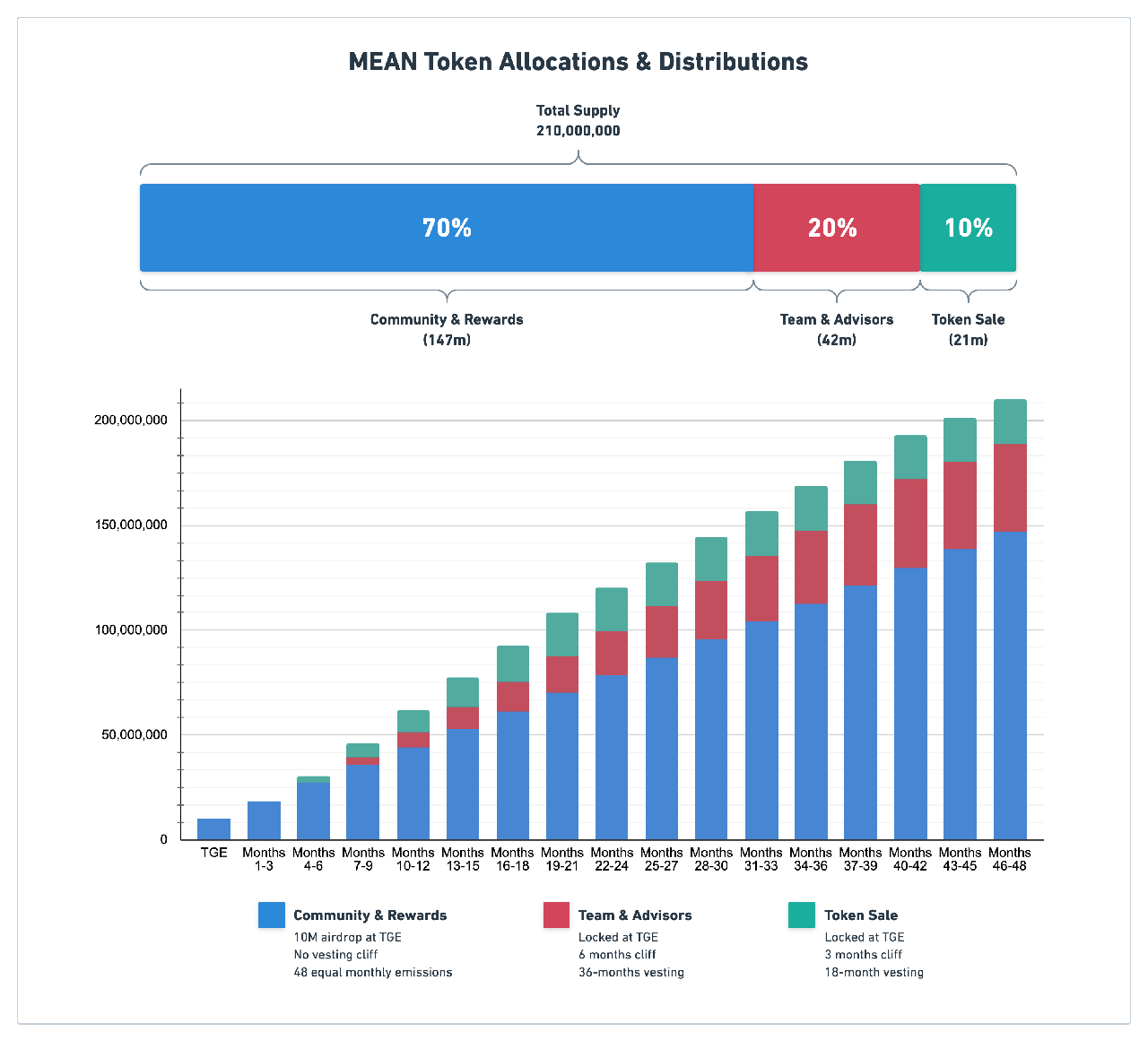Click the 200,000,000 y-axis value

coord(131,421)
